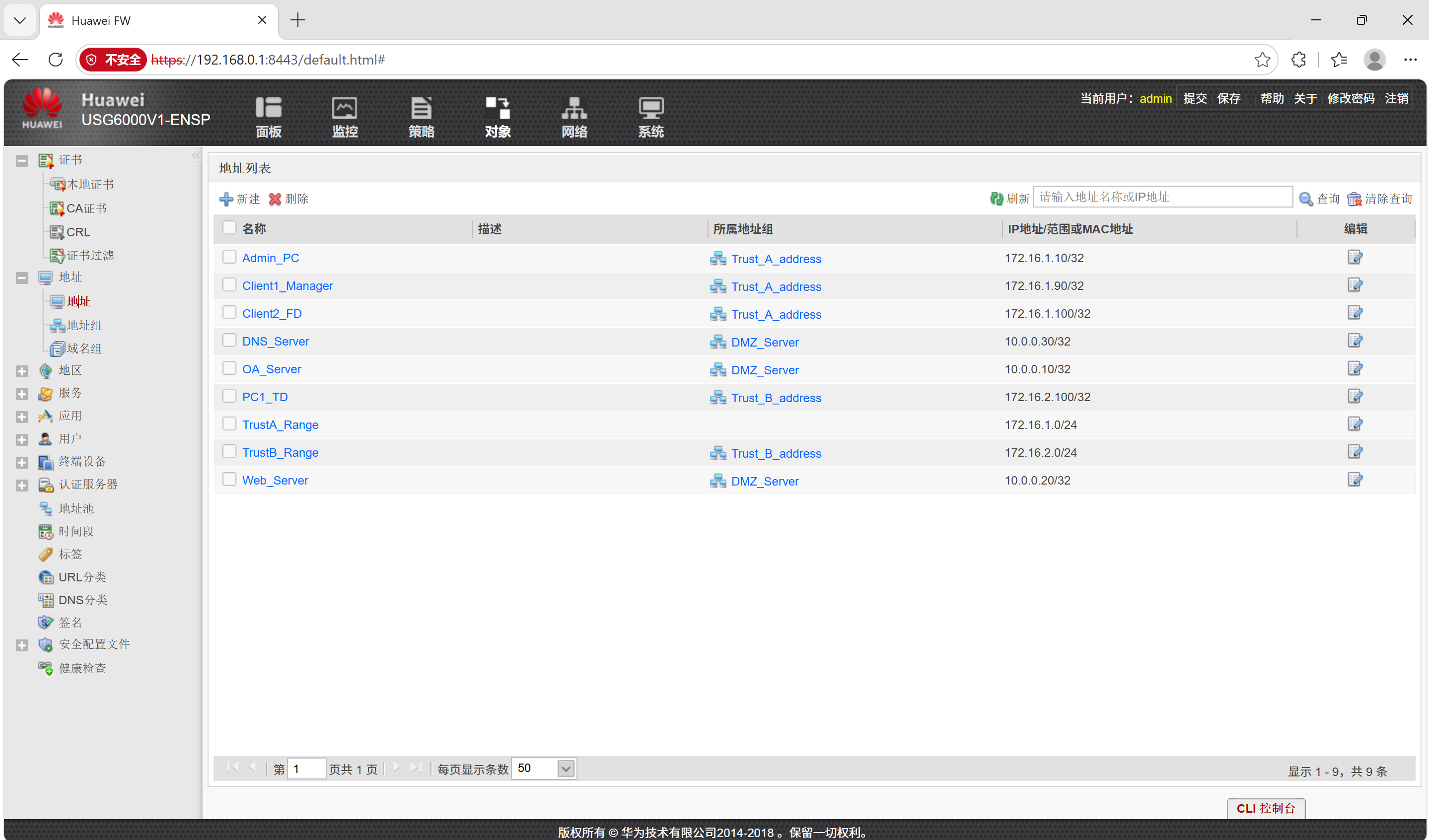Viewport: 1429px width, 840px height.
Task: Click the blue plus New icon
Action: [226, 199]
